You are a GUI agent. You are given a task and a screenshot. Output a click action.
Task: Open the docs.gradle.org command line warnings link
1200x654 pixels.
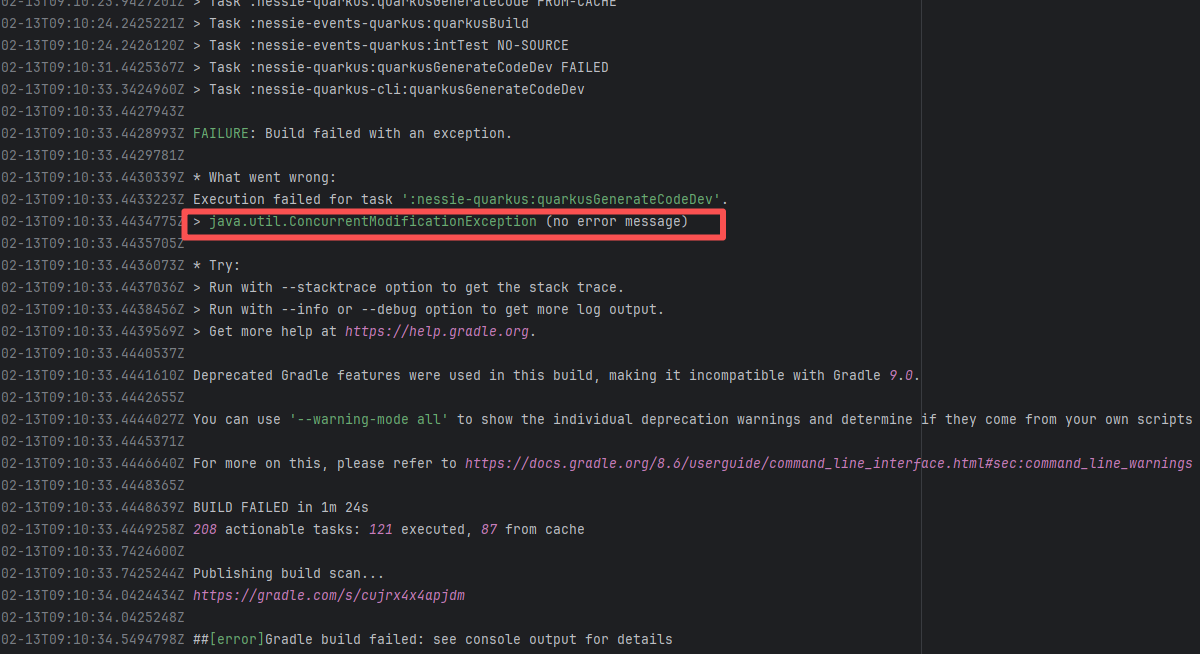(828, 463)
